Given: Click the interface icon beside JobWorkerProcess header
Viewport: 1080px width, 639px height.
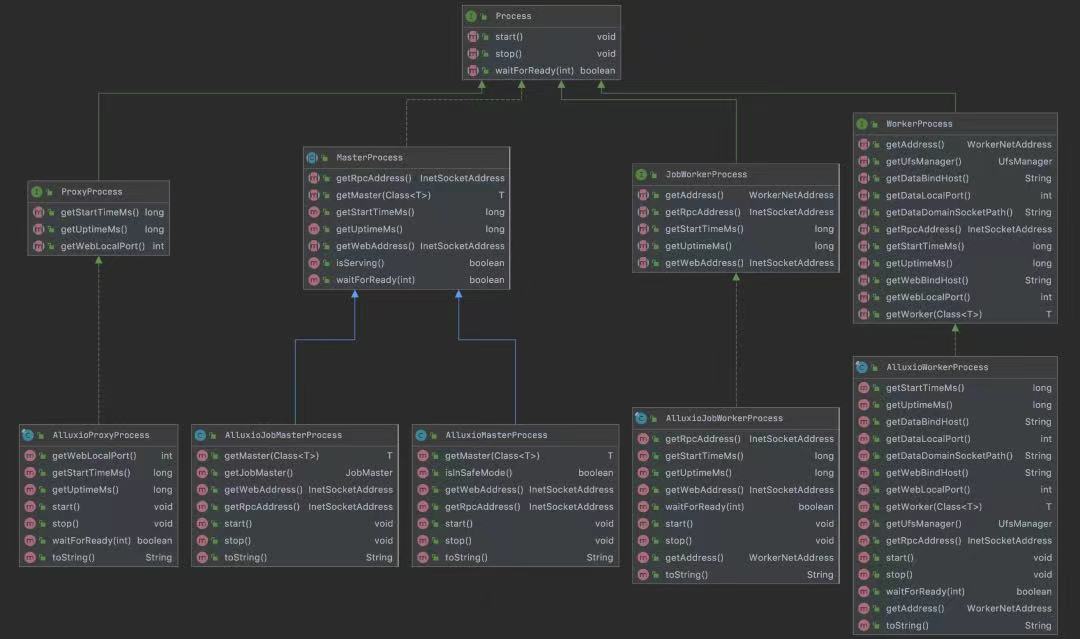Looking at the screenshot, I should pyautogui.click(x=641, y=174).
